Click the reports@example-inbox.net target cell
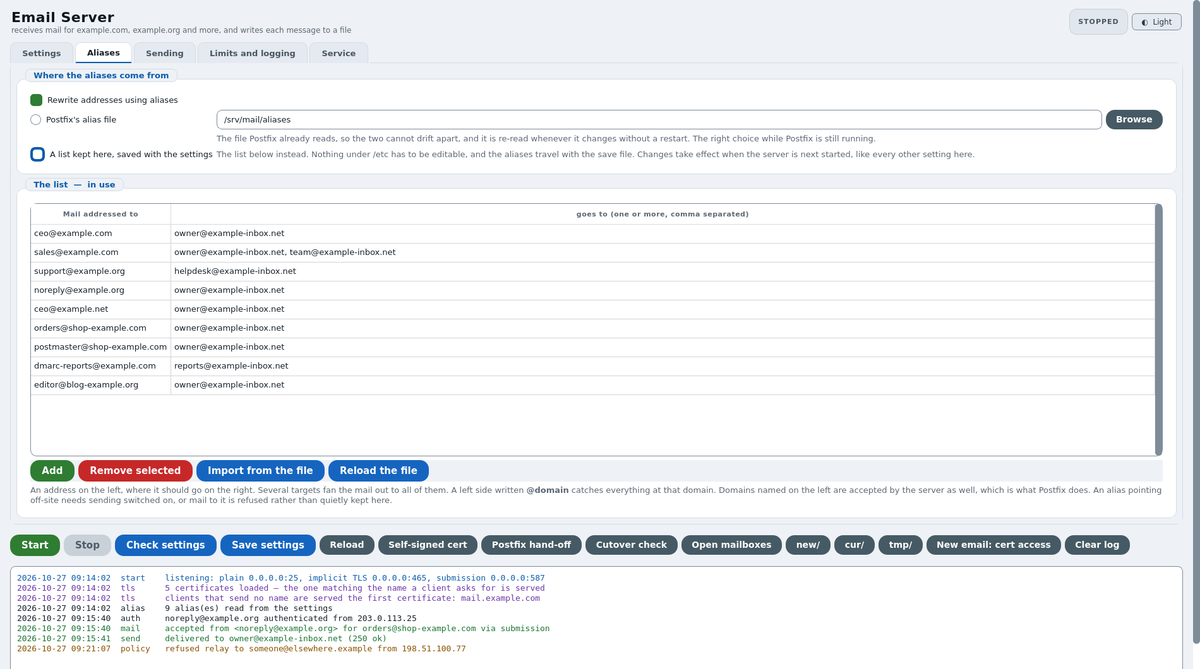1200x669 pixels. 662,366
